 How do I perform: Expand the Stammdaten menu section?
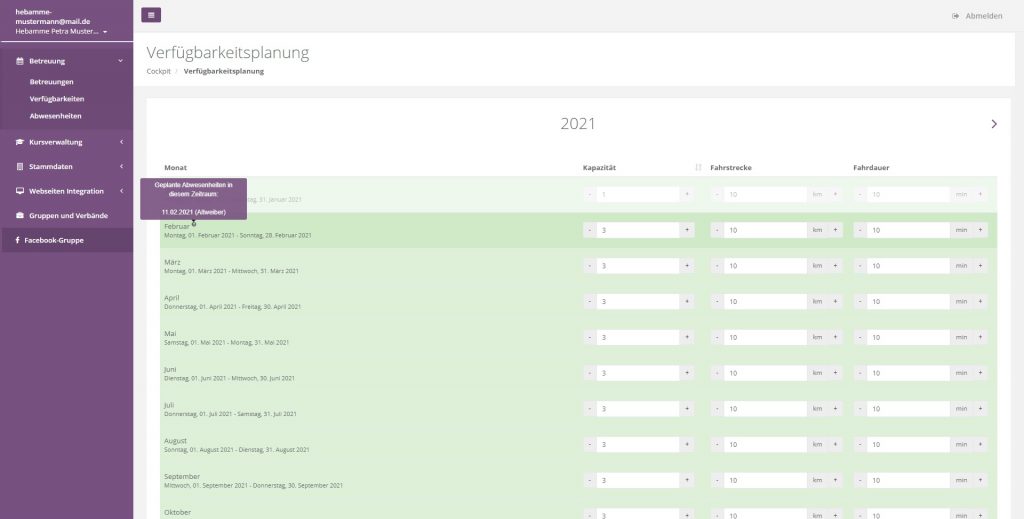click(x=120, y=166)
